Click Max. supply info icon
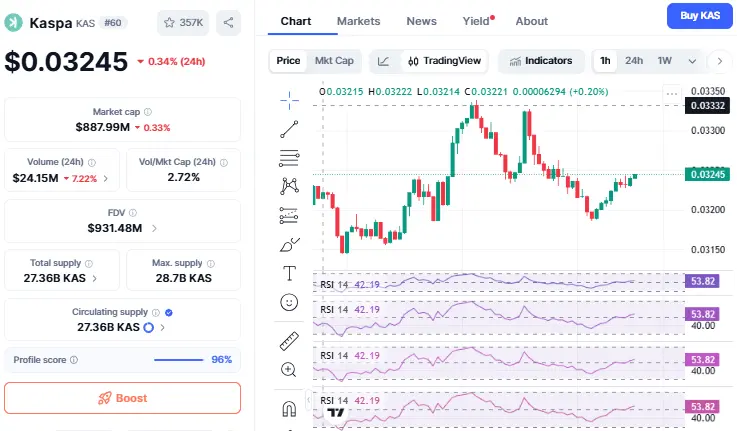Viewport: 737px width, 431px height. 211,264
